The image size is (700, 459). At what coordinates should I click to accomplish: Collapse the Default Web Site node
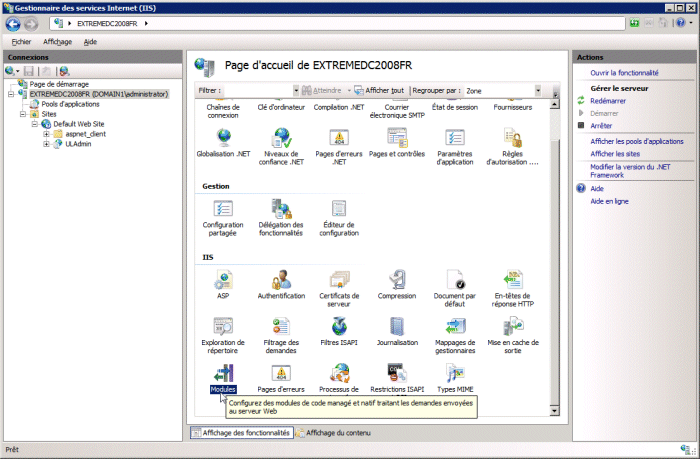(x=34, y=124)
